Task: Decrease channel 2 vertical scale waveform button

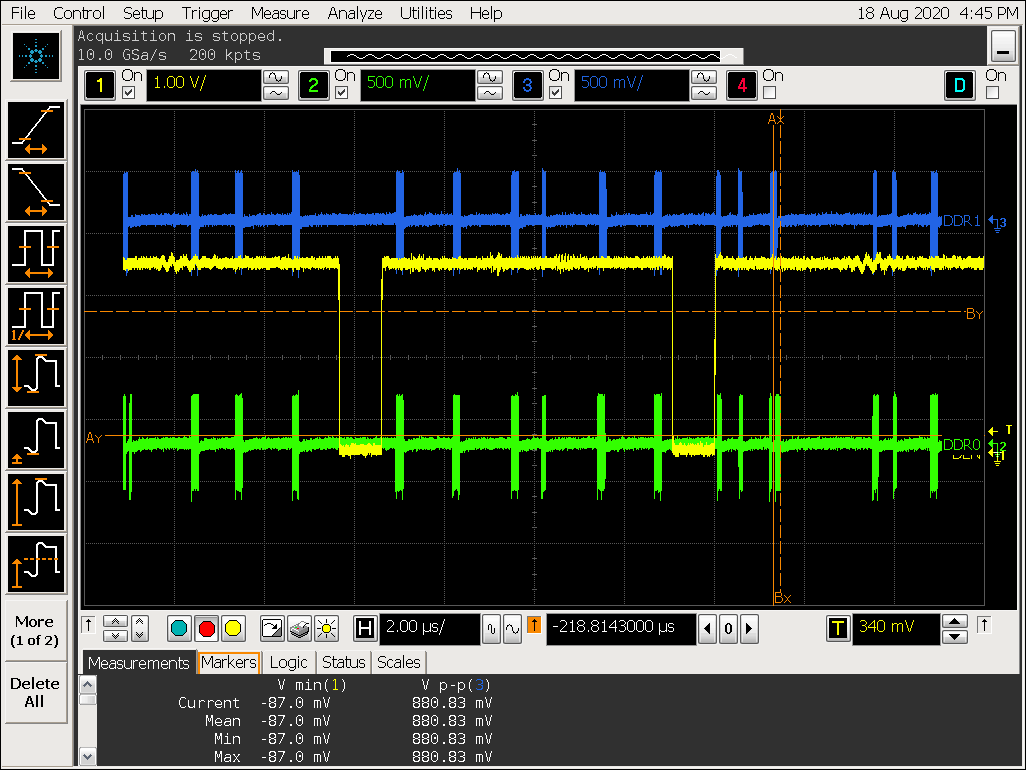Action: (x=489, y=93)
